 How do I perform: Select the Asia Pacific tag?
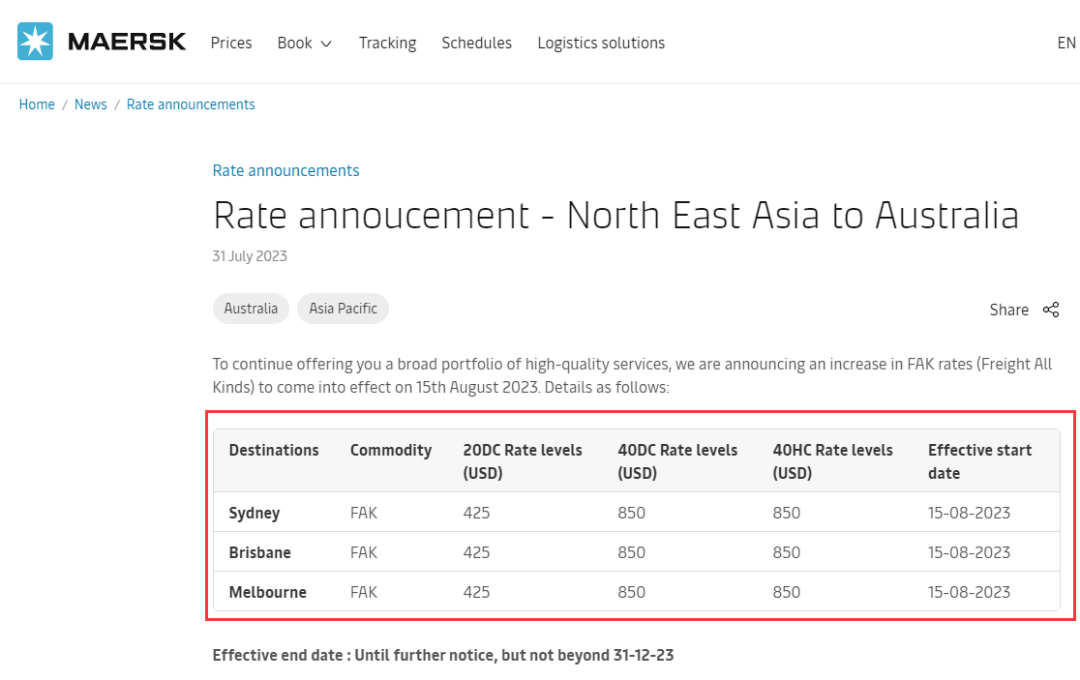click(x=343, y=309)
